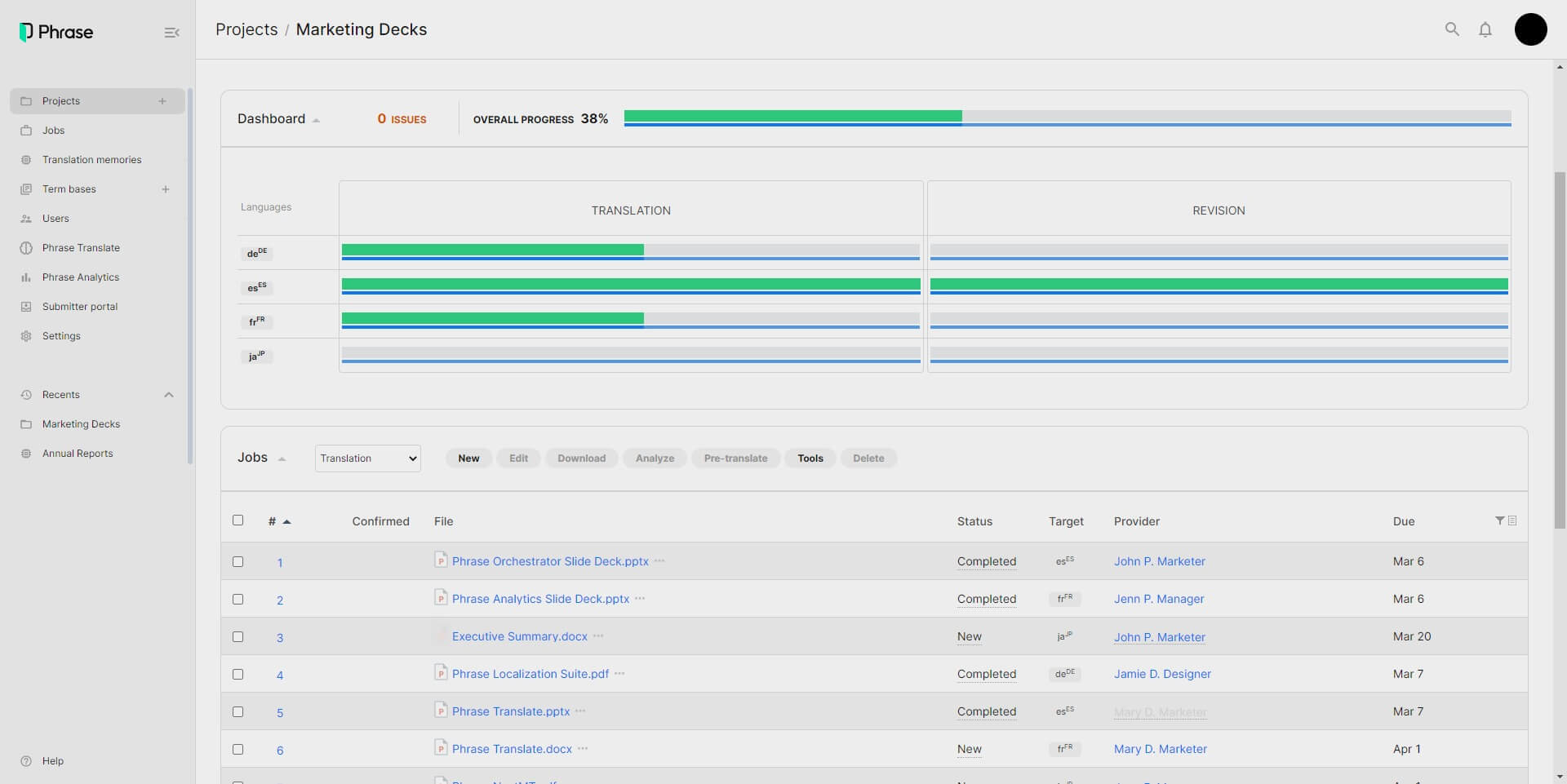
Task: Add a new project with the plus icon
Action: coord(162,101)
